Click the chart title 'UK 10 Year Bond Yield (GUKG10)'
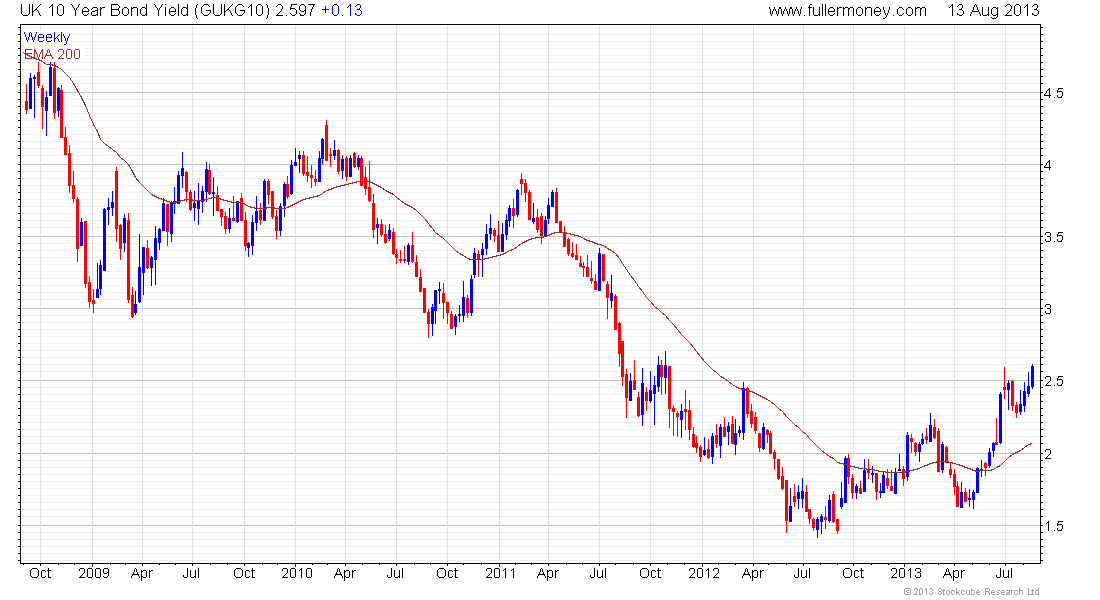Image resolution: width=1100 pixels, height=600 pixels. 145,11
